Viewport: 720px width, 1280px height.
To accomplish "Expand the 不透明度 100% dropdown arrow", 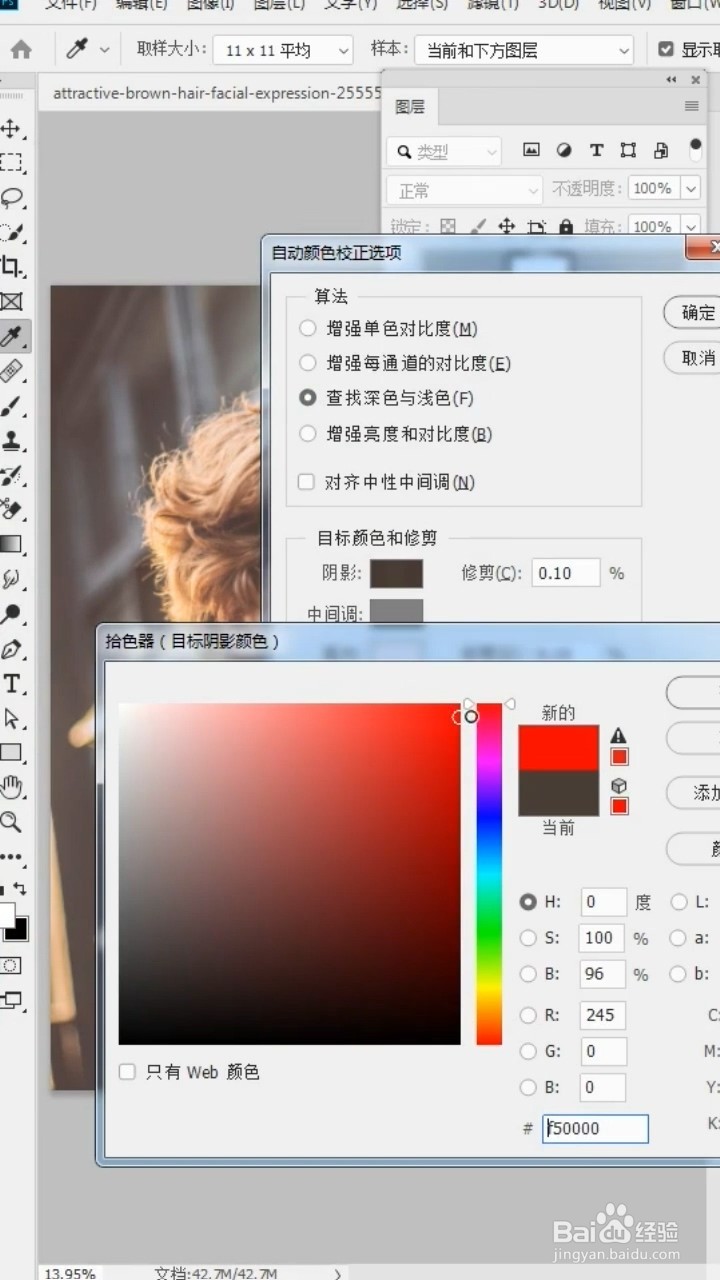I will tap(691, 188).
